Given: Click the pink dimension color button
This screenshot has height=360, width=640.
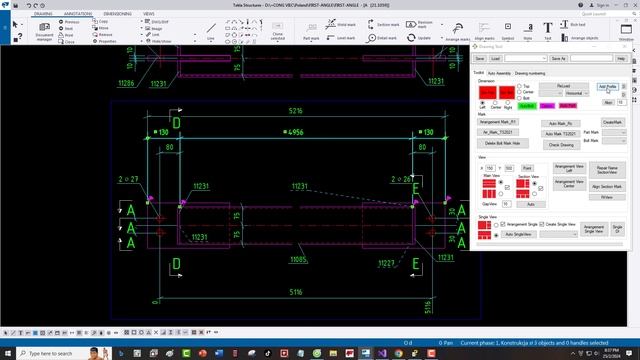Looking at the screenshot, I should 568,106.
